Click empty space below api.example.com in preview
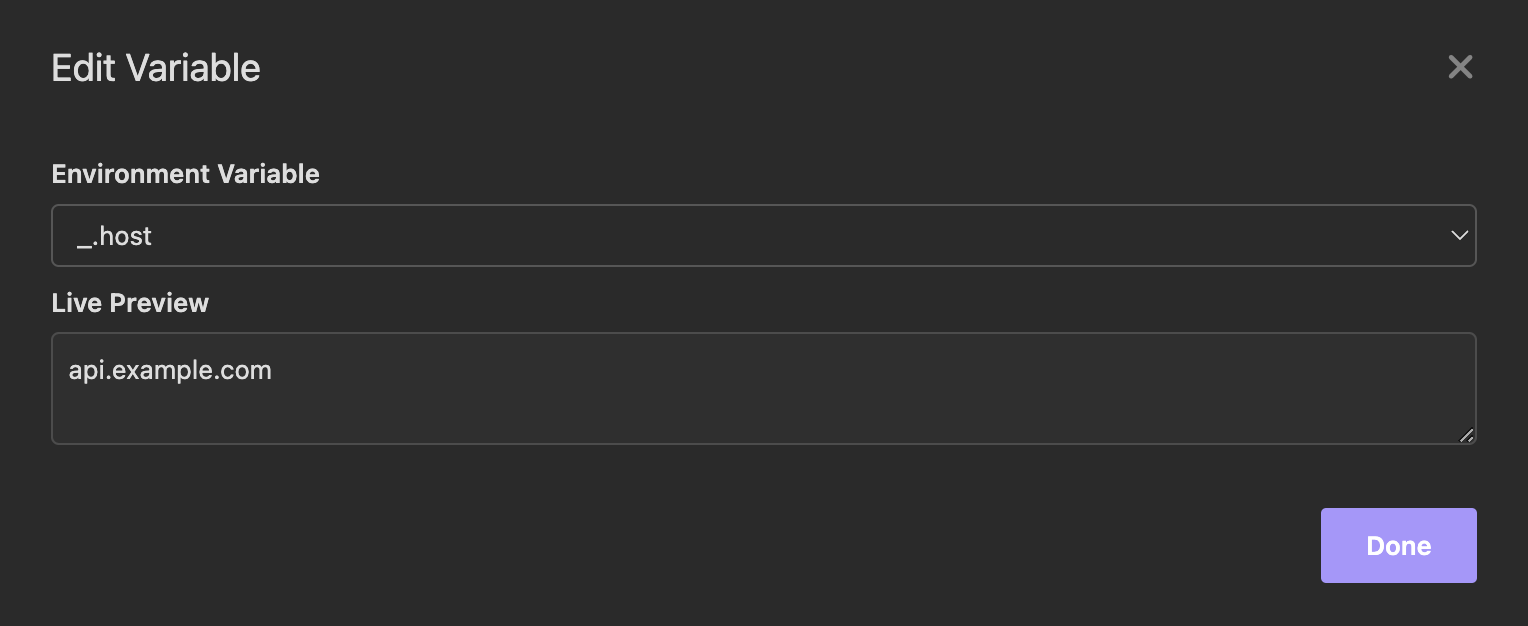This screenshot has width=1528, height=626. pos(170,415)
